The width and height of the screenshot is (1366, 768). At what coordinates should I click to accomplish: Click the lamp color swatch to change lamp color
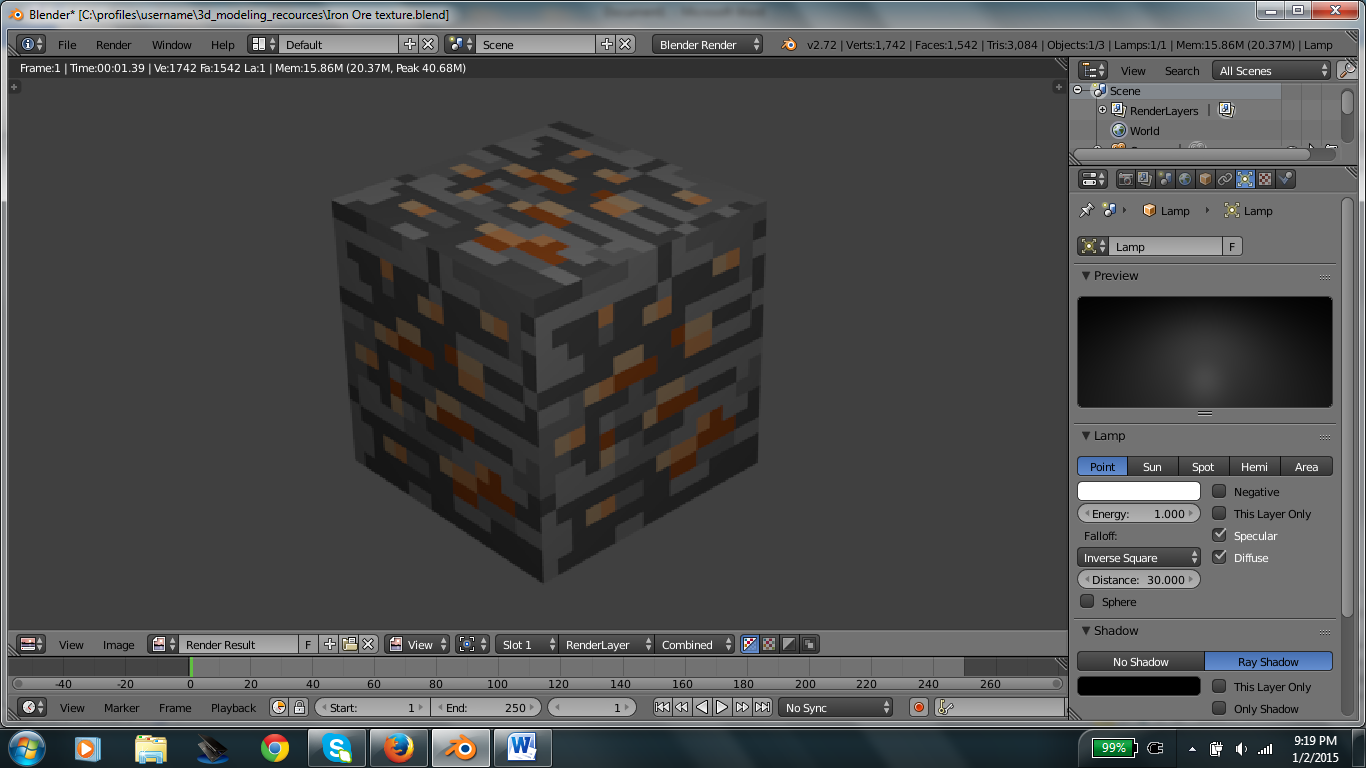[x=1138, y=491]
